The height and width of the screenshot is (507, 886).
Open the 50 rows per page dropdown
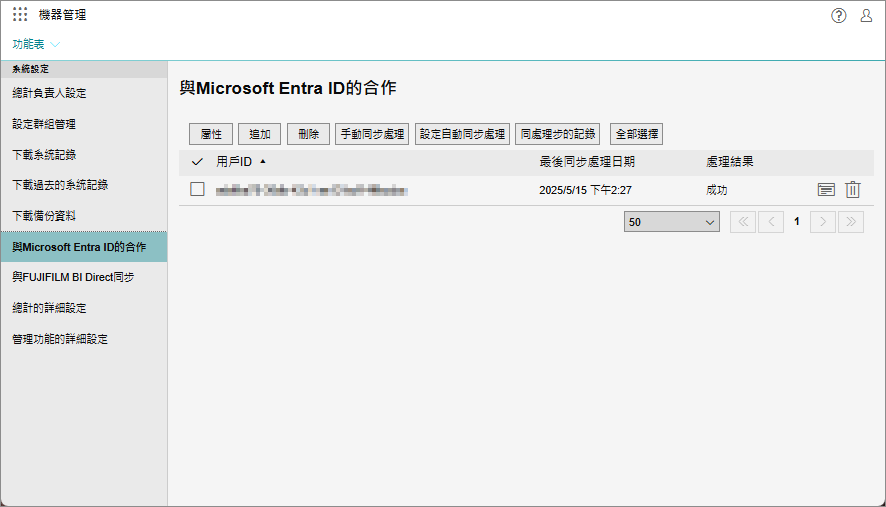[671, 222]
